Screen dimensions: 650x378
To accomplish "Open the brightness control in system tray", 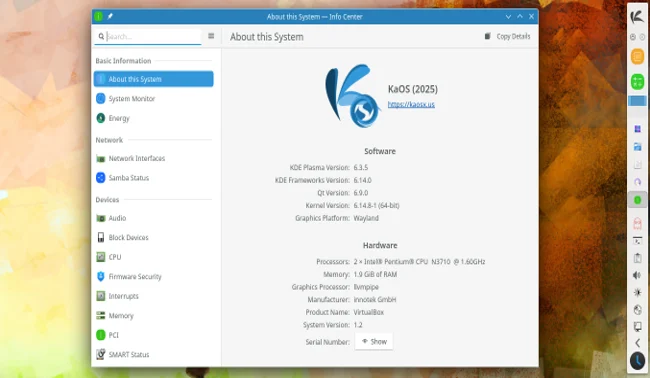I will point(638,293).
